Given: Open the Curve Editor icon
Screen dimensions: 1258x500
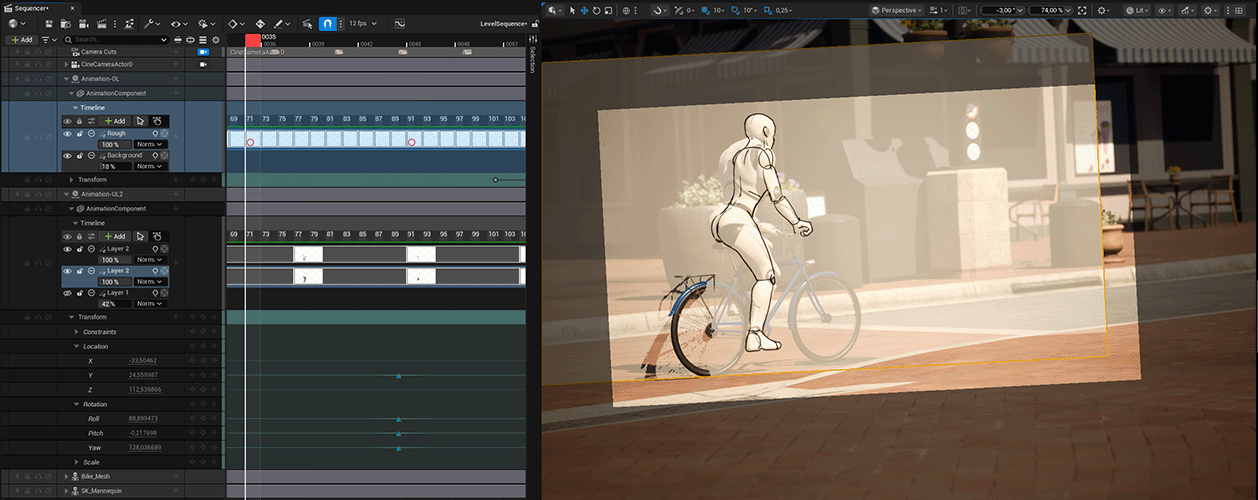Looking at the screenshot, I should click(x=400, y=22).
